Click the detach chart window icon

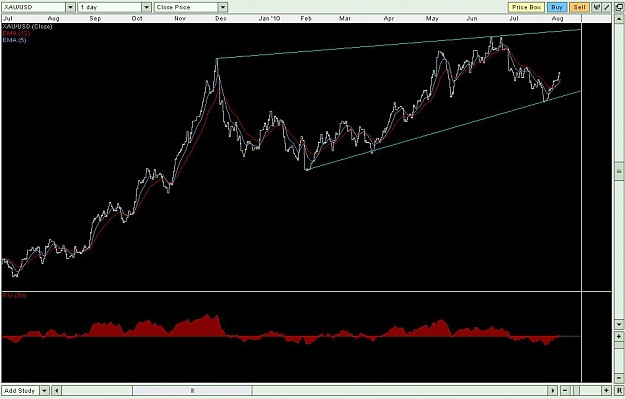(x=619, y=7)
